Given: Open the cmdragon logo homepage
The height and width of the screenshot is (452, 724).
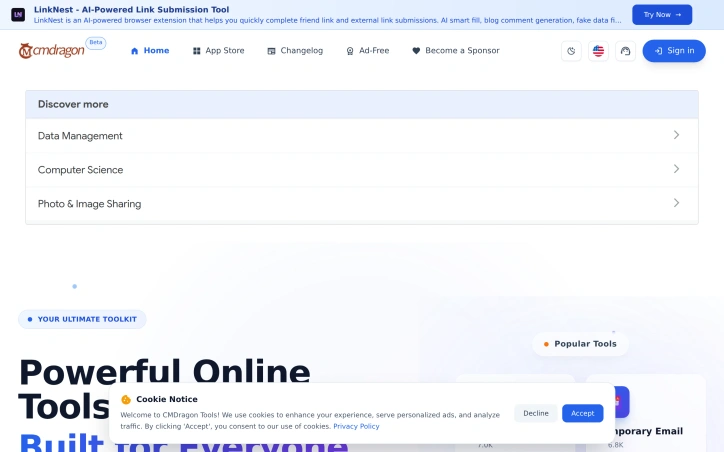Looking at the screenshot, I should (x=52, y=50).
